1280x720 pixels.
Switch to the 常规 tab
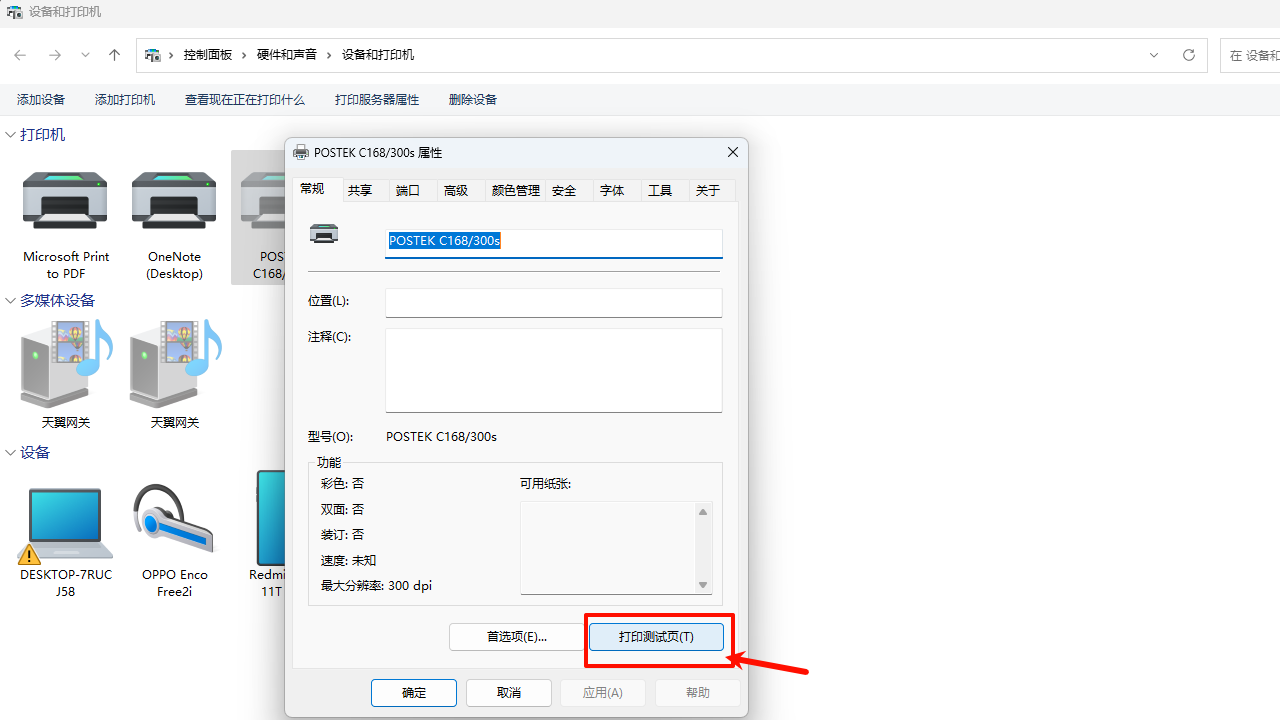[318, 188]
